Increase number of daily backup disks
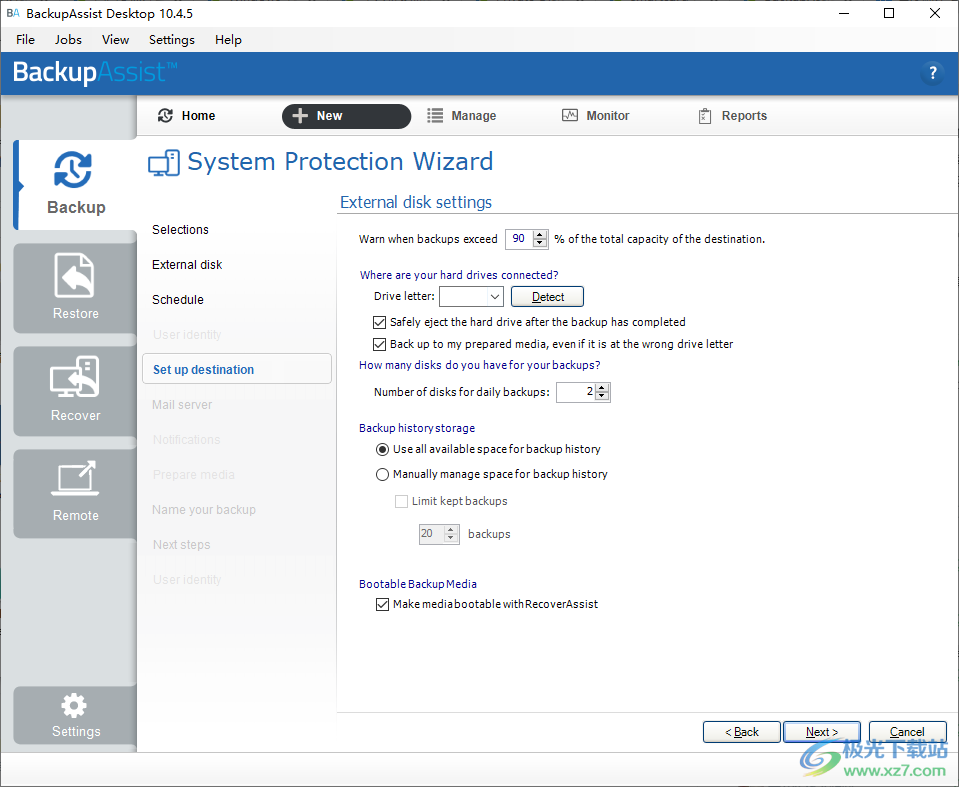This screenshot has height=787, width=959. (x=602, y=388)
